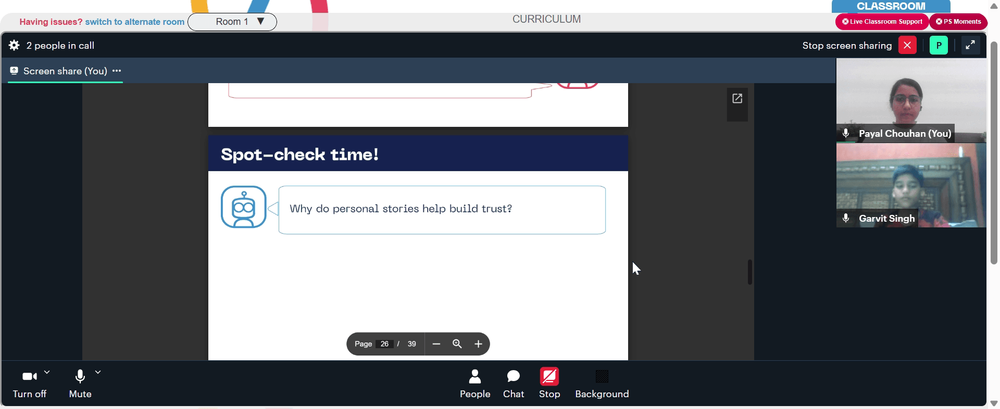The height and width of the screenshot is (409, 1000).
Task: Open the People panel
Action: [475, 383]
